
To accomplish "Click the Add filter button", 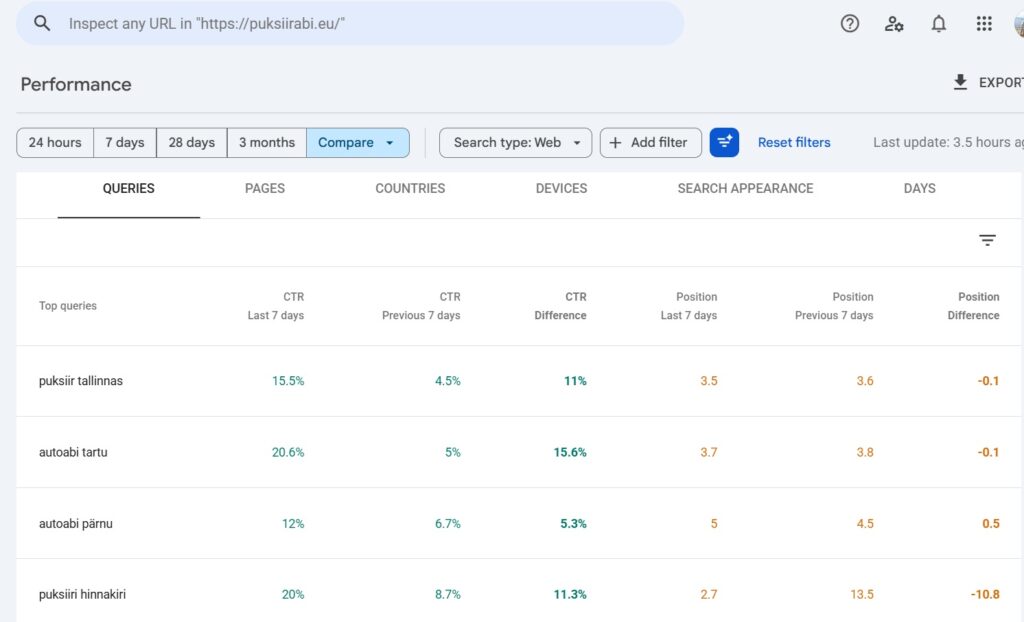I will pos(650,142).
